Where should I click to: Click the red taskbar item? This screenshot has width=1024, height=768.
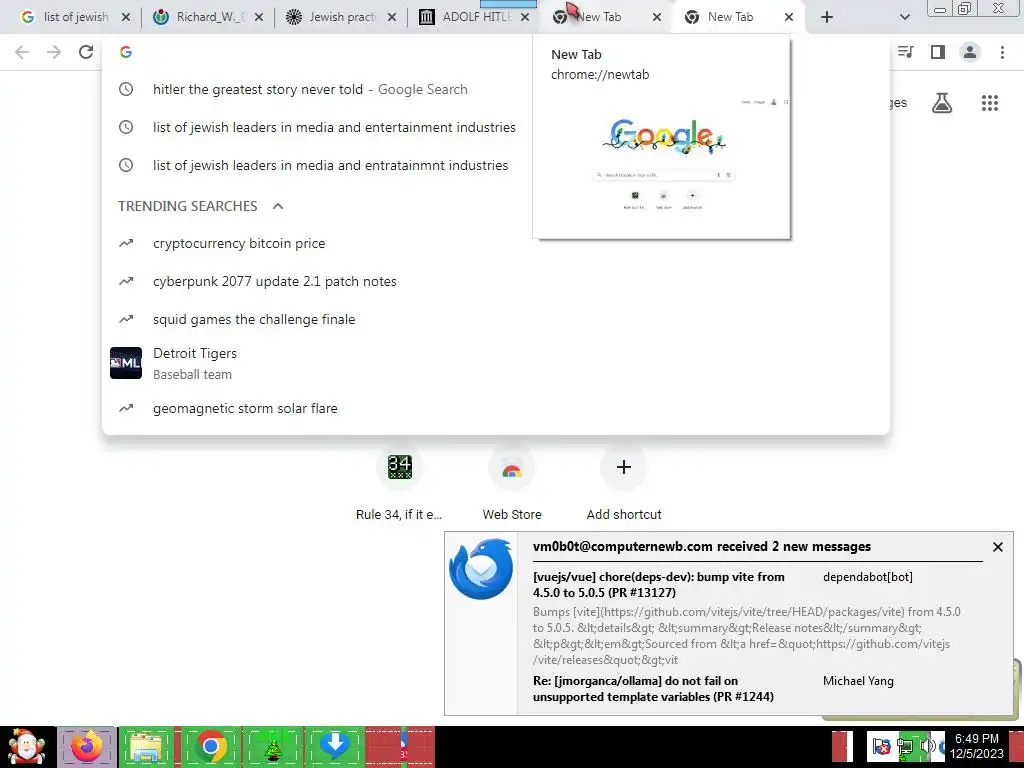(400, 747)
